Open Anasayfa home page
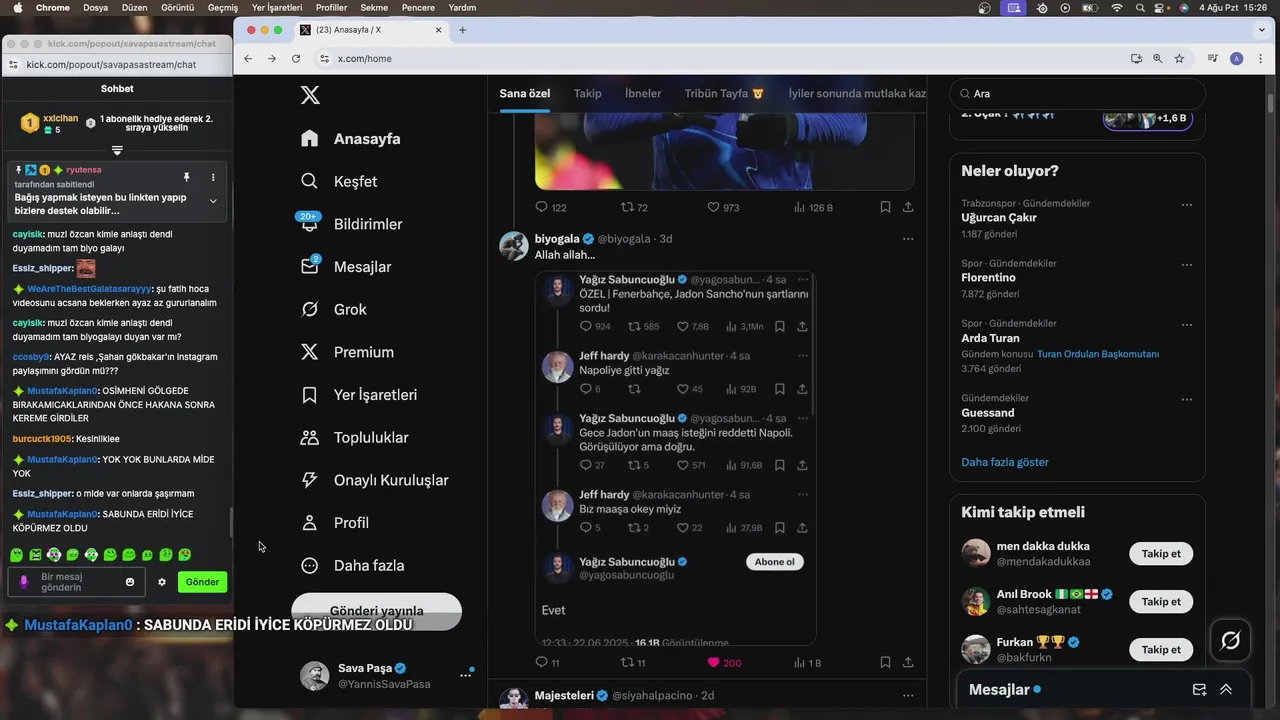 (x=351, y=139)
